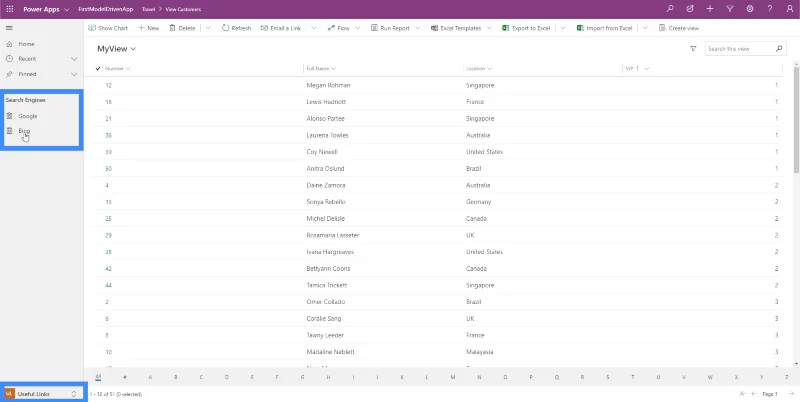Open advanced find funnel in top bar
Image resolution: width=800 pixels, height=402 pixels.
[x=730, y=9]
